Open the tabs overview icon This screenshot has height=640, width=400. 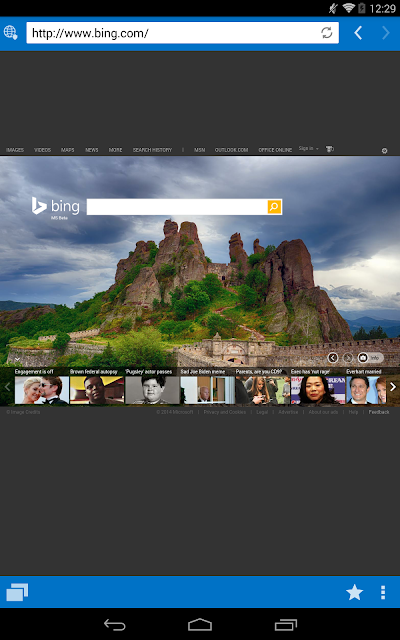pyautogui.click(x=17, y=592)
